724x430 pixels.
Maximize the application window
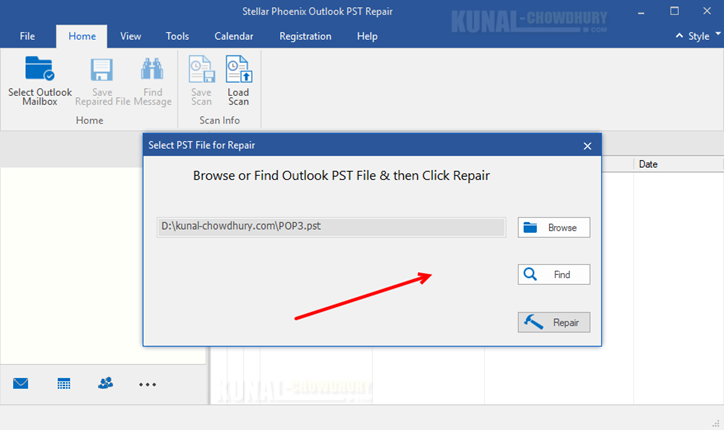click(x=674, y=11)
